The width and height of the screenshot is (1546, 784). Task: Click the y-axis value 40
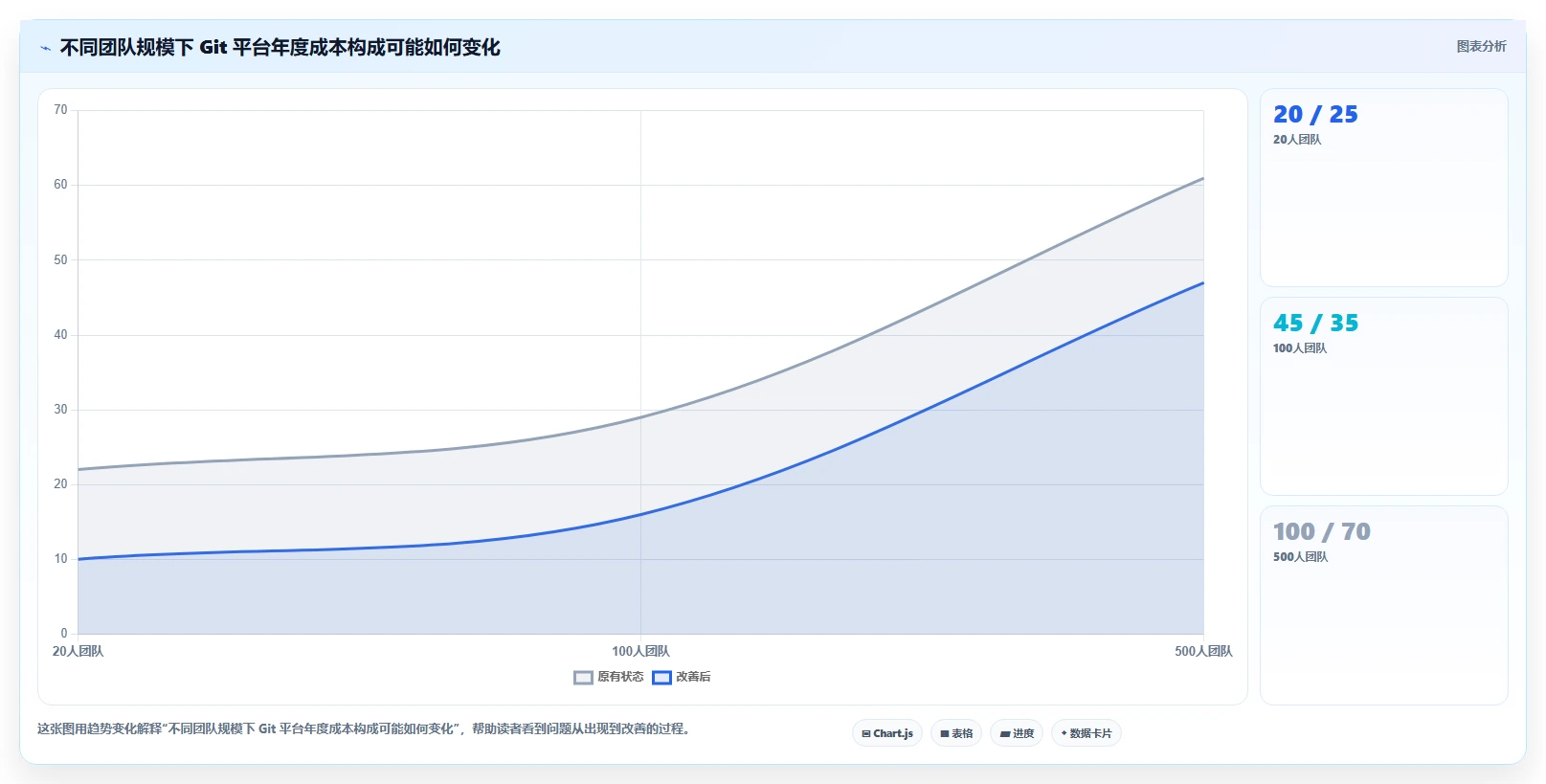[60, 335]
